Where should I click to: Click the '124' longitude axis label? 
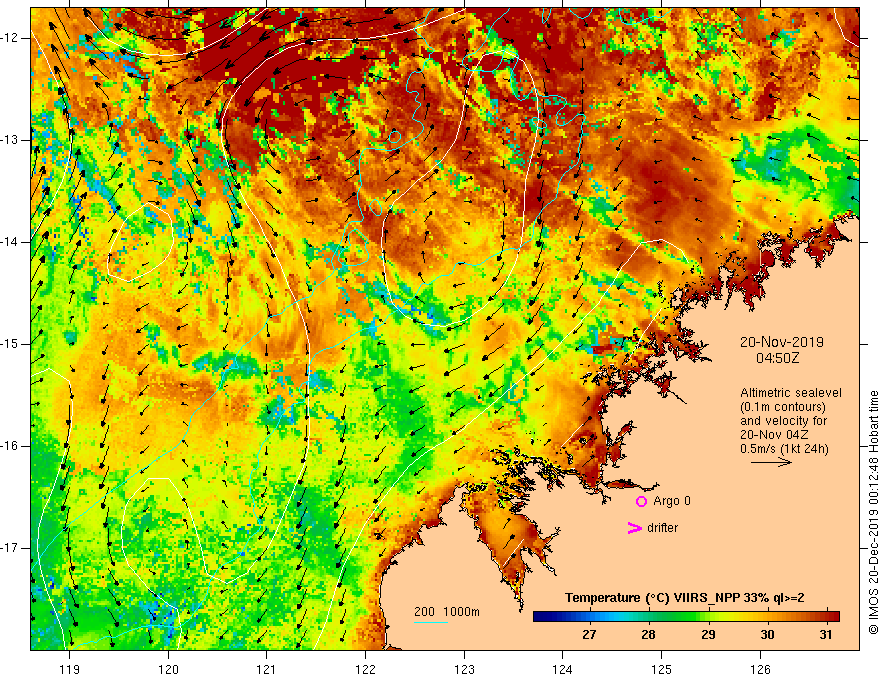tap(563, 669)
